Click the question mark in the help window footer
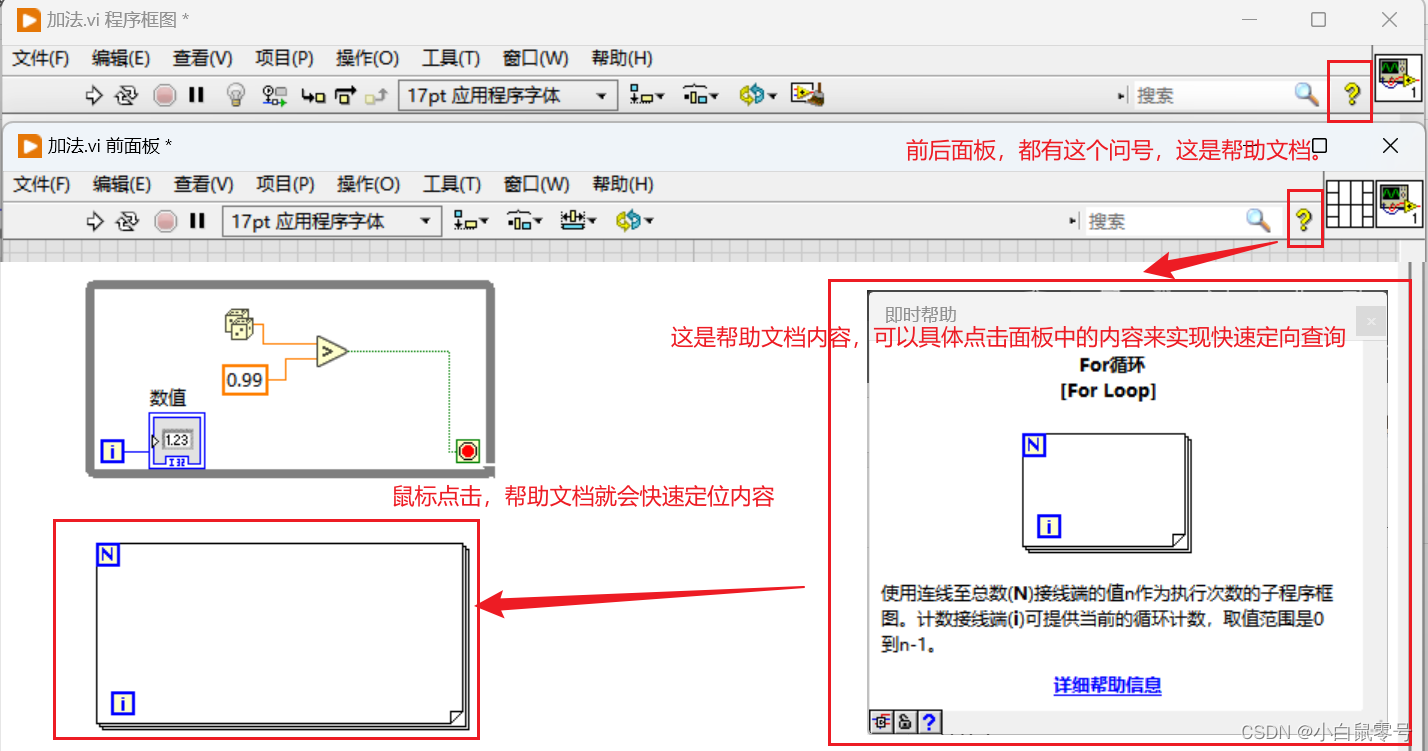Image resolution: width=1428 pixels, height=751 pixels. point(930,721)
